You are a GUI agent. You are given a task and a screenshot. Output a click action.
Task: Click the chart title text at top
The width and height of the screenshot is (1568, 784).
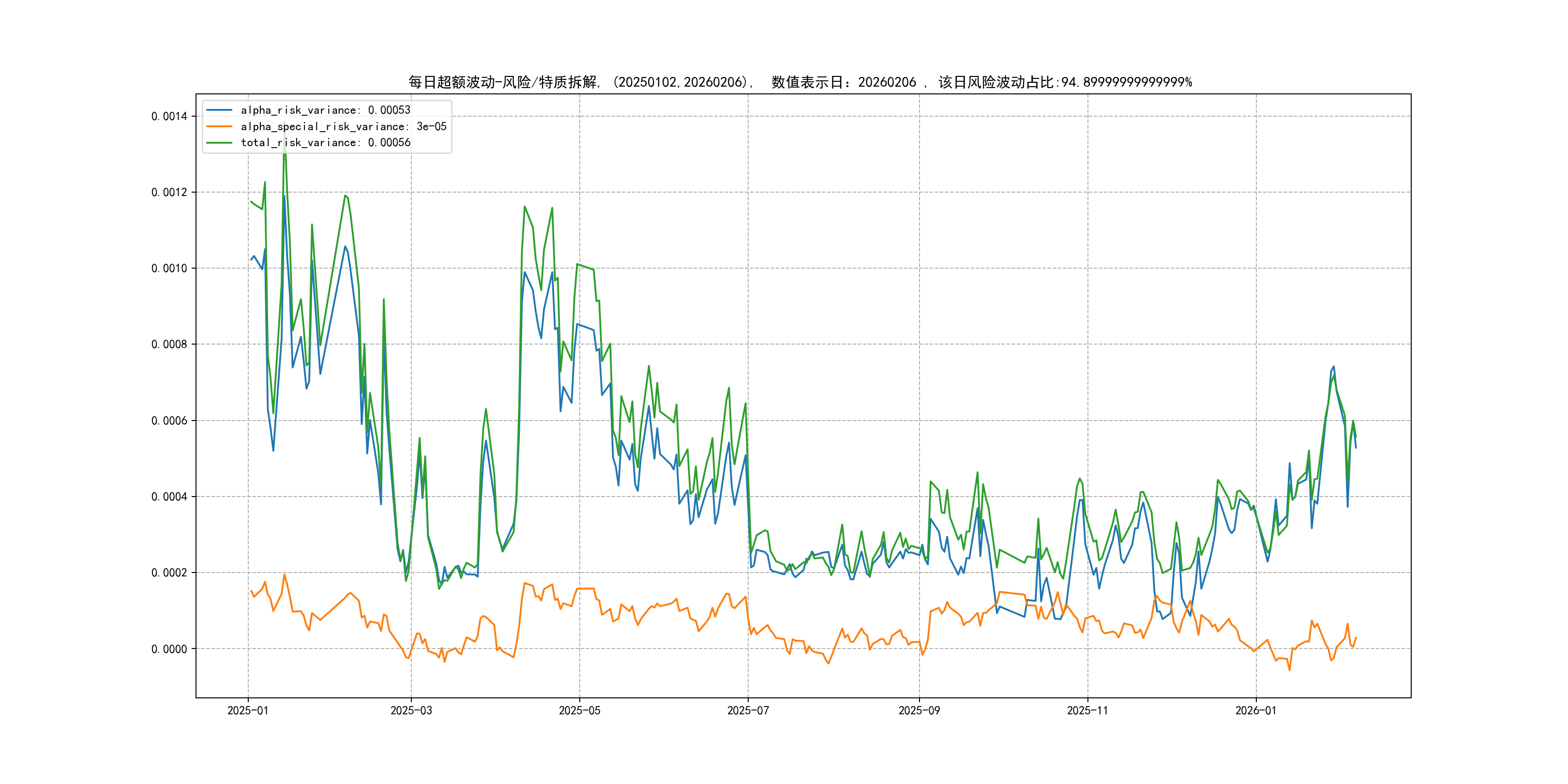pyautogui.click(x=800, y=82)
